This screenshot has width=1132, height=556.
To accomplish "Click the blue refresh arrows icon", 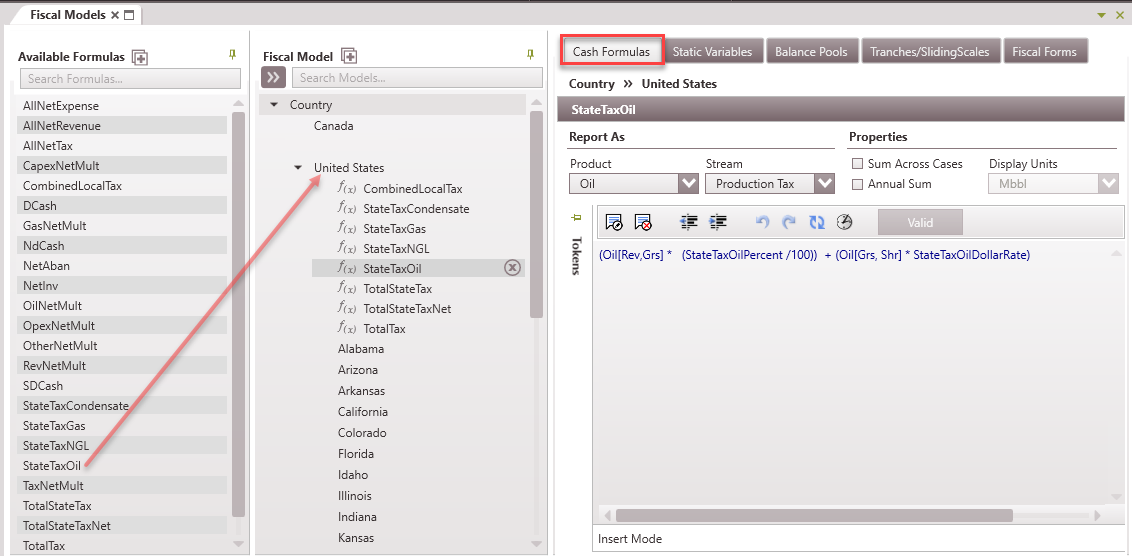I will point(816,222).
